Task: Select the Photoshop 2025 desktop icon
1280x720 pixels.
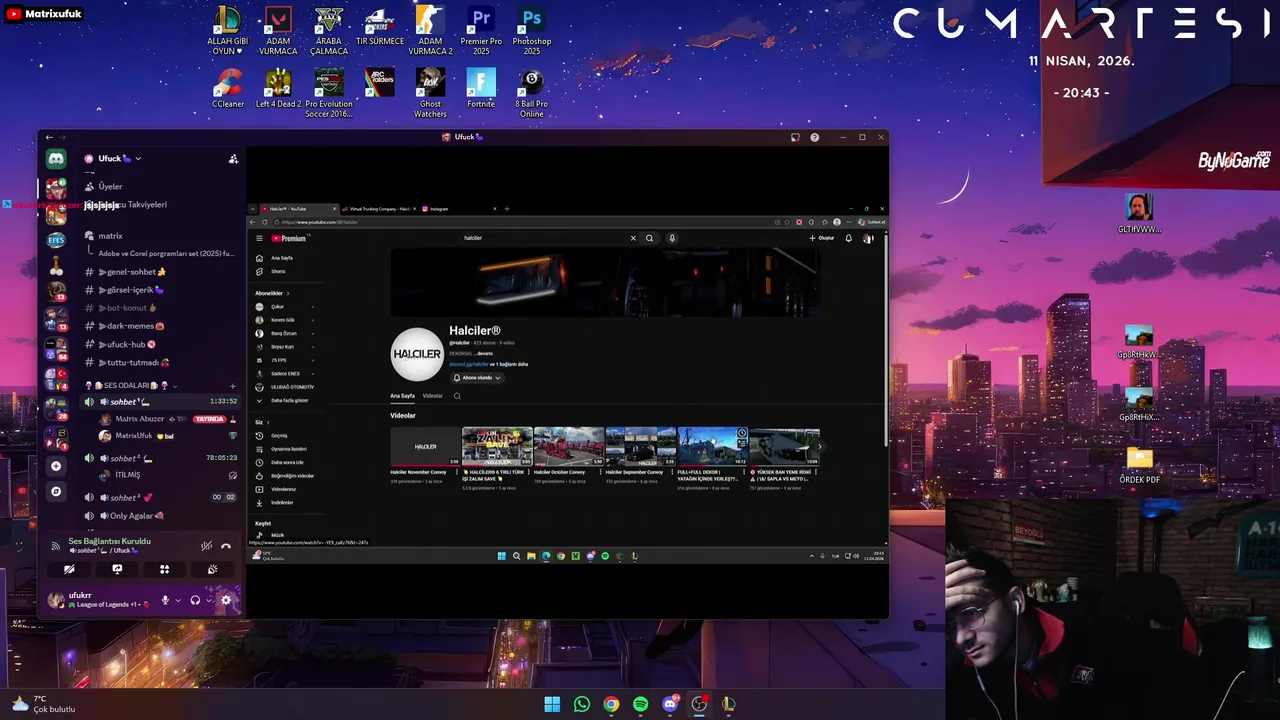Action: [x=532, y=31]
